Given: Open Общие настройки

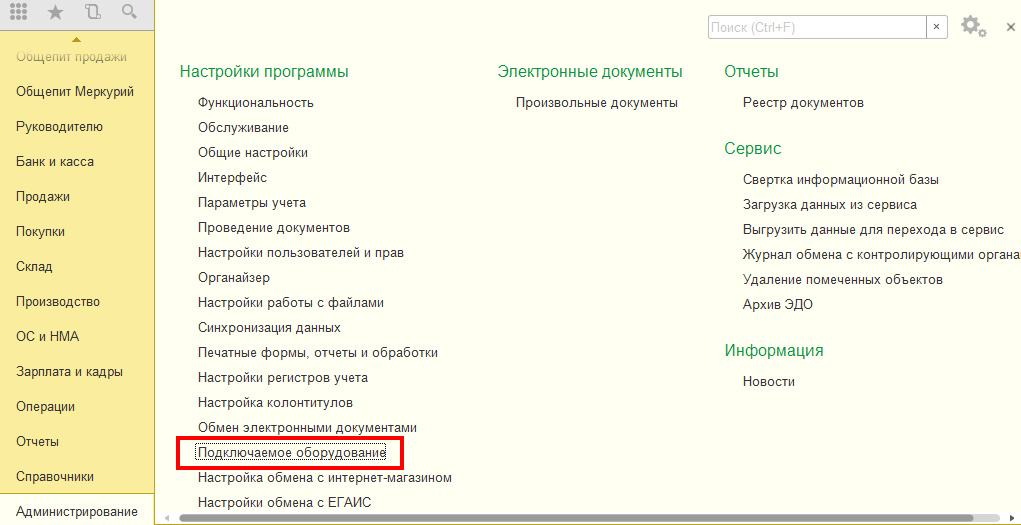Looking at the screenshot, I should [253, 153].
